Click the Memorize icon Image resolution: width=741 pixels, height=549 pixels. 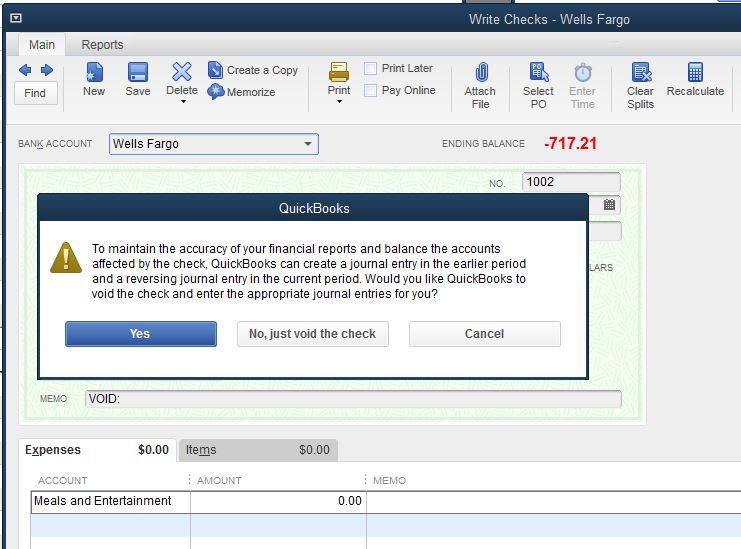[215, 91]
